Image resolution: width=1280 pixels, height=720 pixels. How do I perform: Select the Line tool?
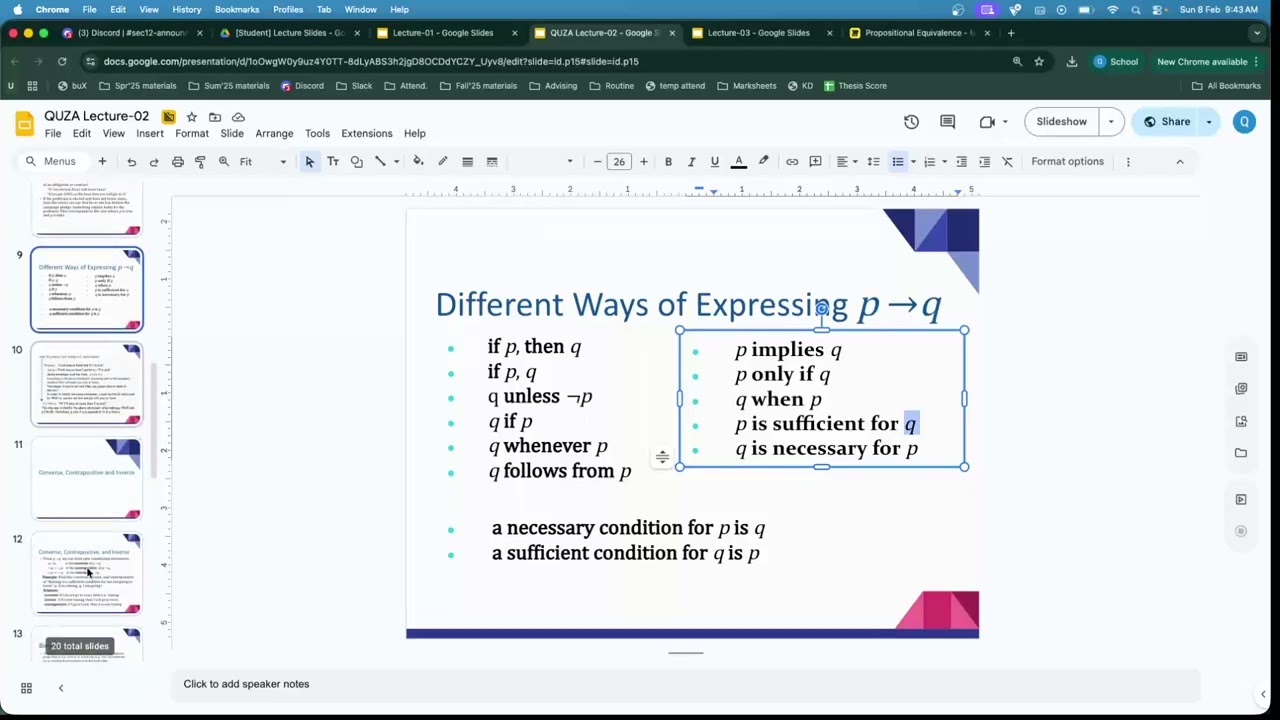coord(380,161)
